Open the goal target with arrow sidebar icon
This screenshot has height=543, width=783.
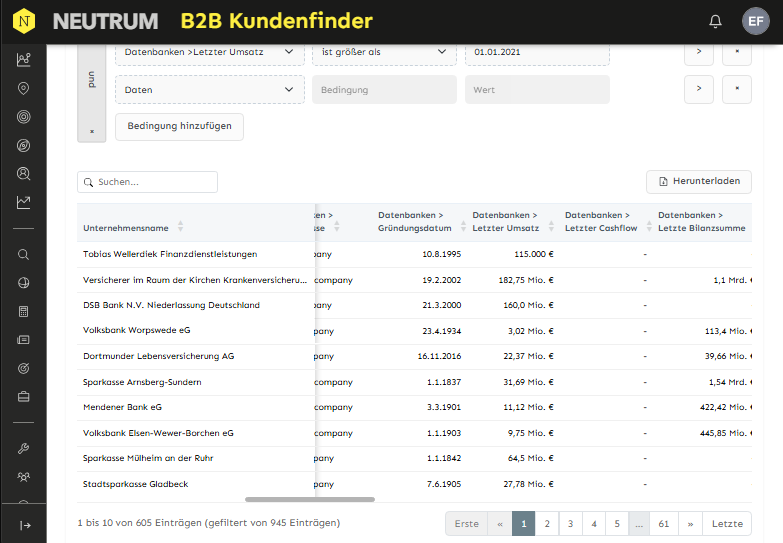tap(23, 369)
